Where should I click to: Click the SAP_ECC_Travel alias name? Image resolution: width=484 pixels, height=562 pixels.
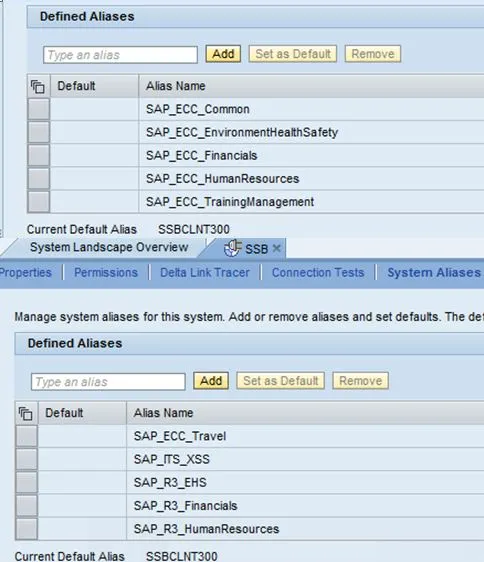coord(180,436)
